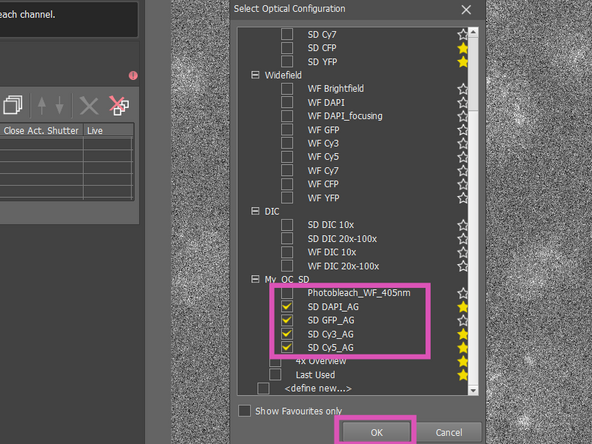Click the list scrollbar thumb

(473, 74)
